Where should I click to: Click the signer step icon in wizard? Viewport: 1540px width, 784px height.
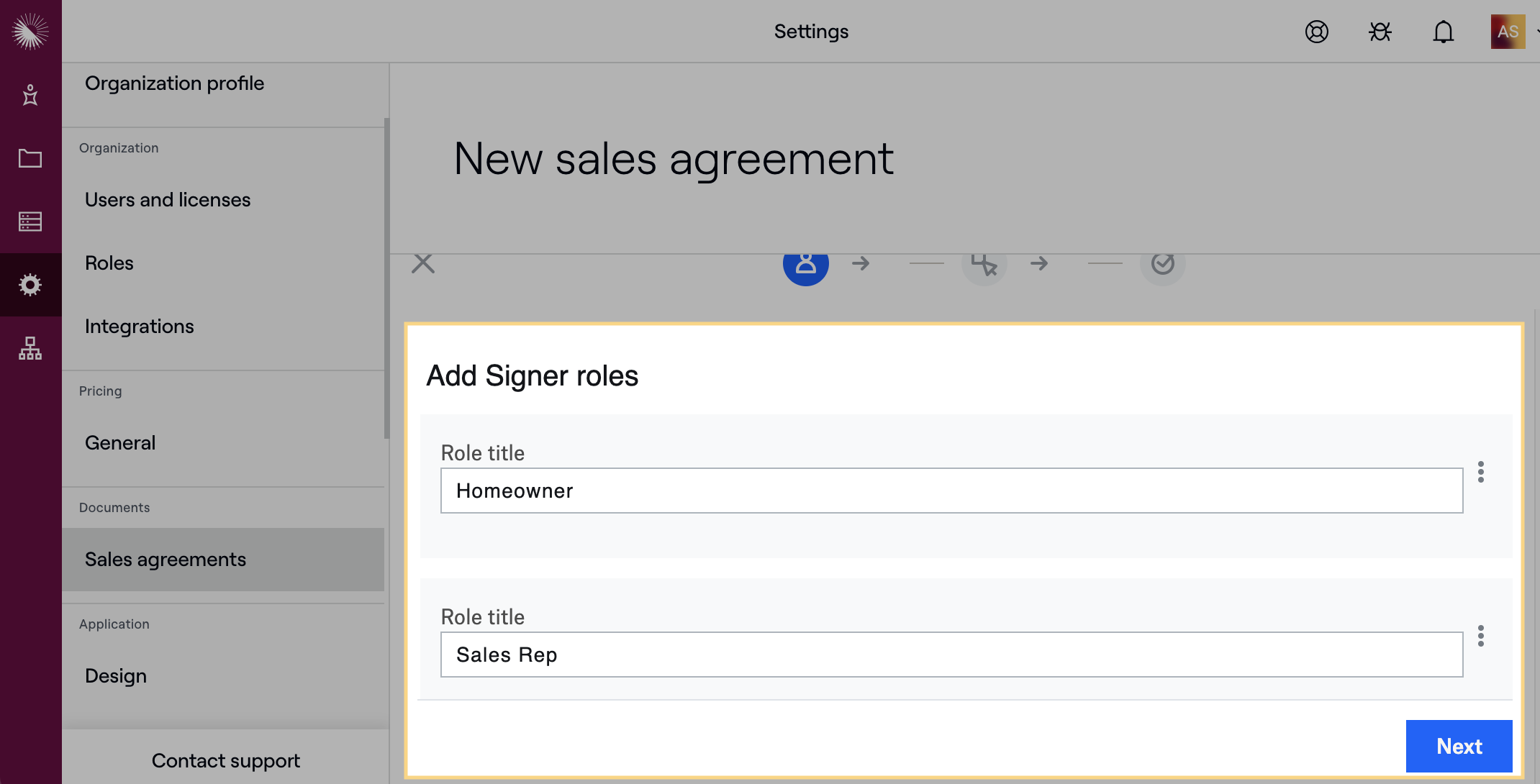click(805, 265)
